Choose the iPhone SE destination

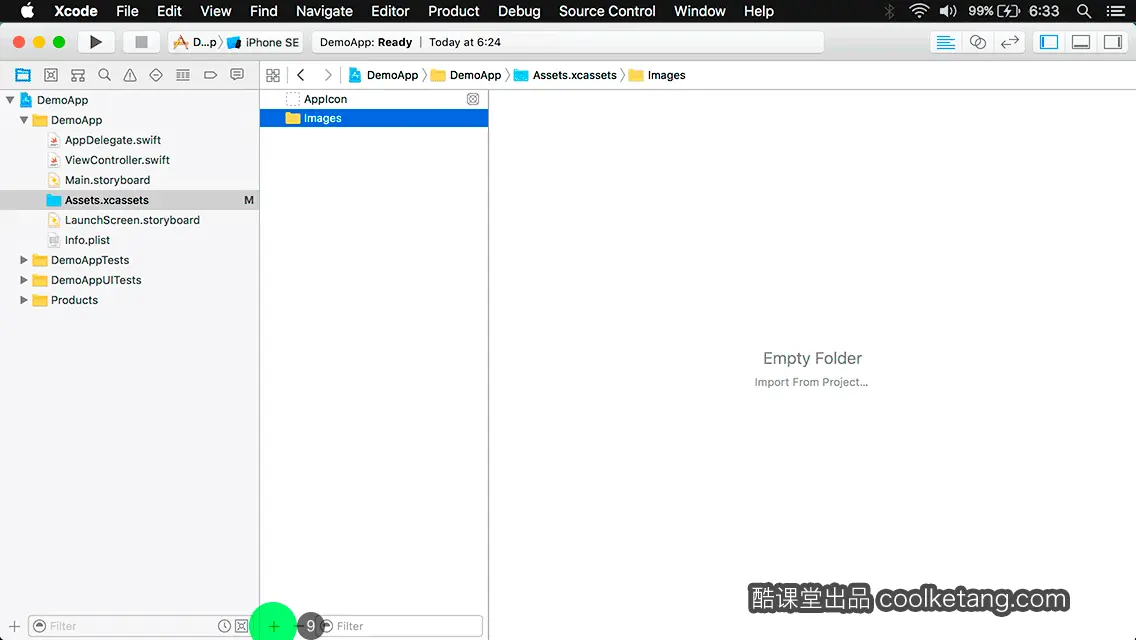click(263, 42)
